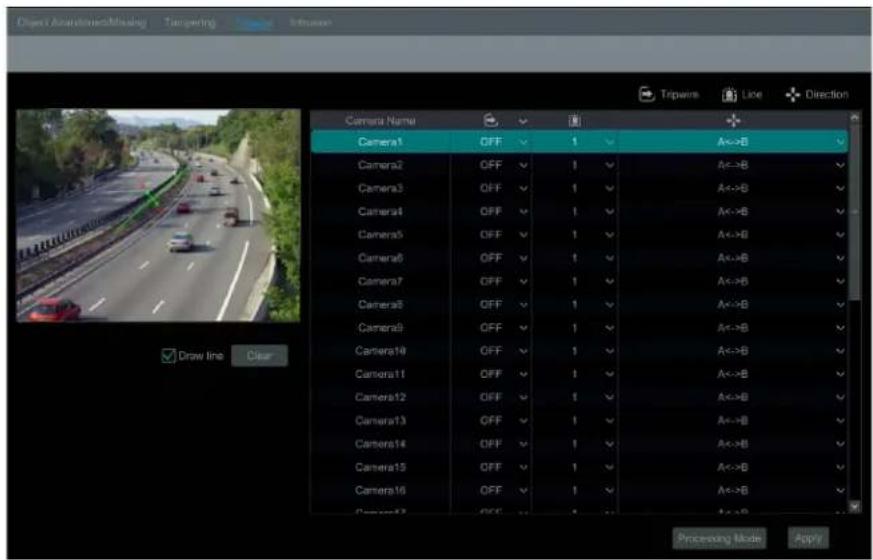Click the camera preview image
This screenshot has height=560, width=873.
[158, 215]
